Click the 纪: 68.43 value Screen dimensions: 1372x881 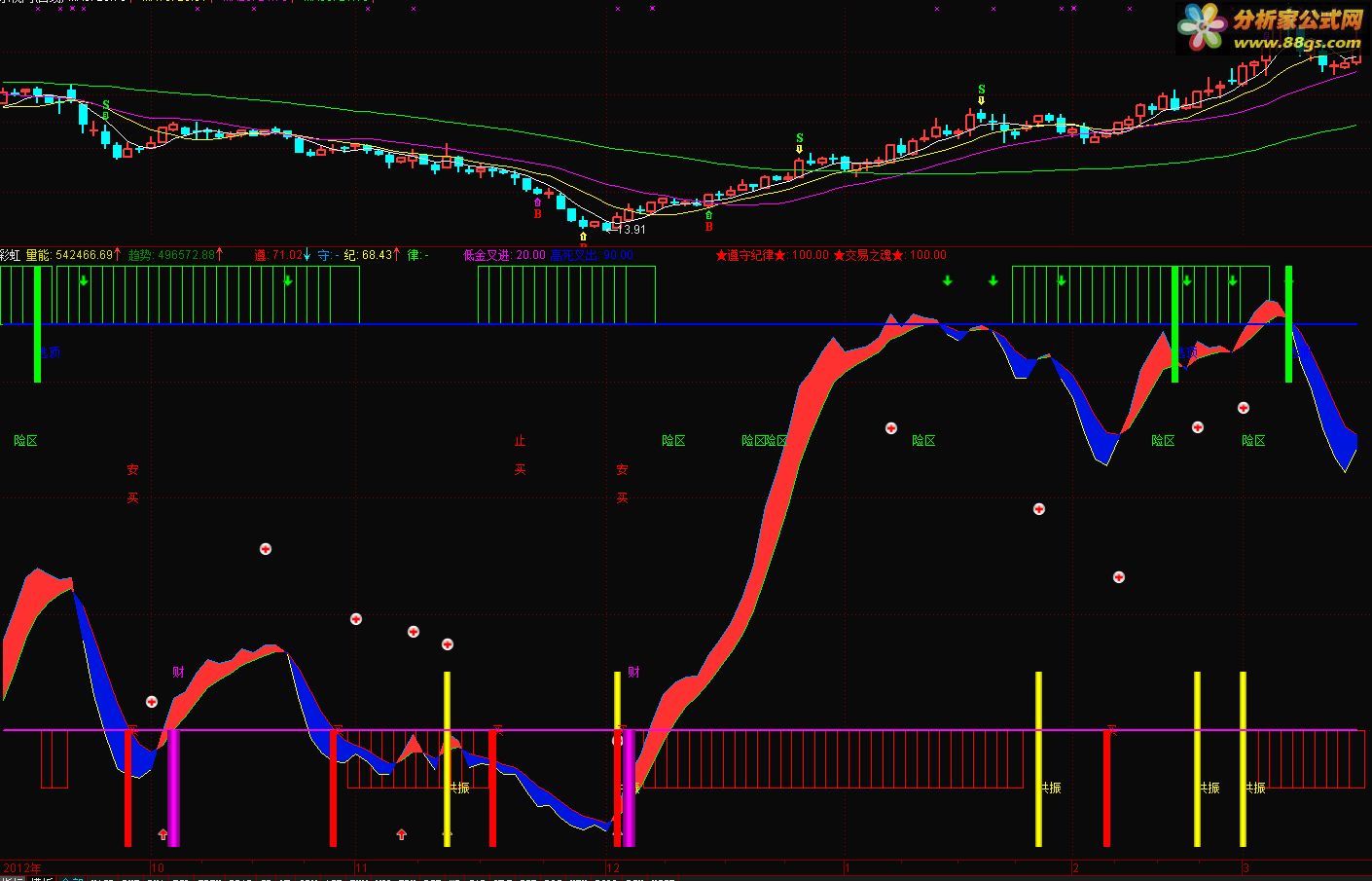(x=368, y=255)
